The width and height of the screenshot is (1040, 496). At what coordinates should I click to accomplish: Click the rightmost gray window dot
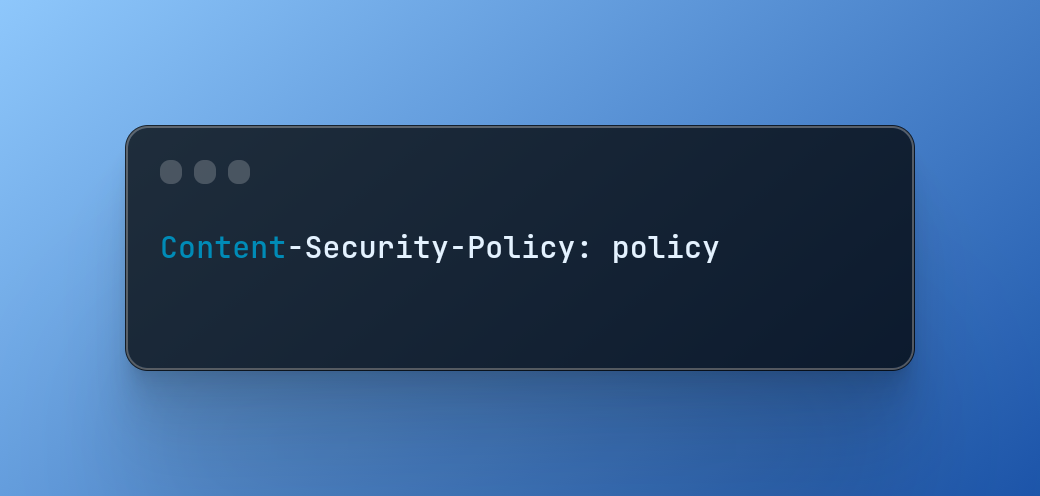(239, 172)
